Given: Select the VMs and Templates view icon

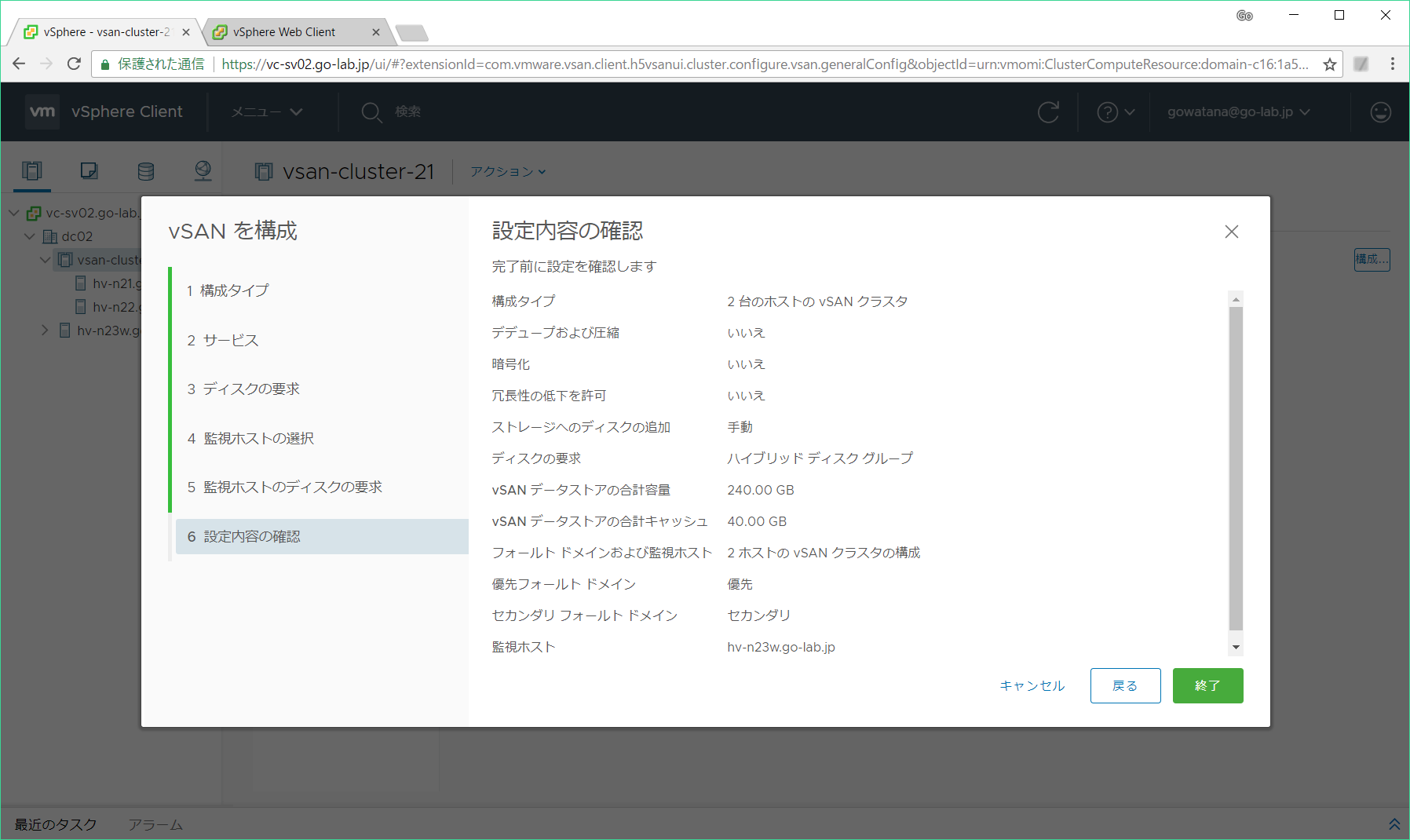Looking at the screenshot, I should coord(89,170).
